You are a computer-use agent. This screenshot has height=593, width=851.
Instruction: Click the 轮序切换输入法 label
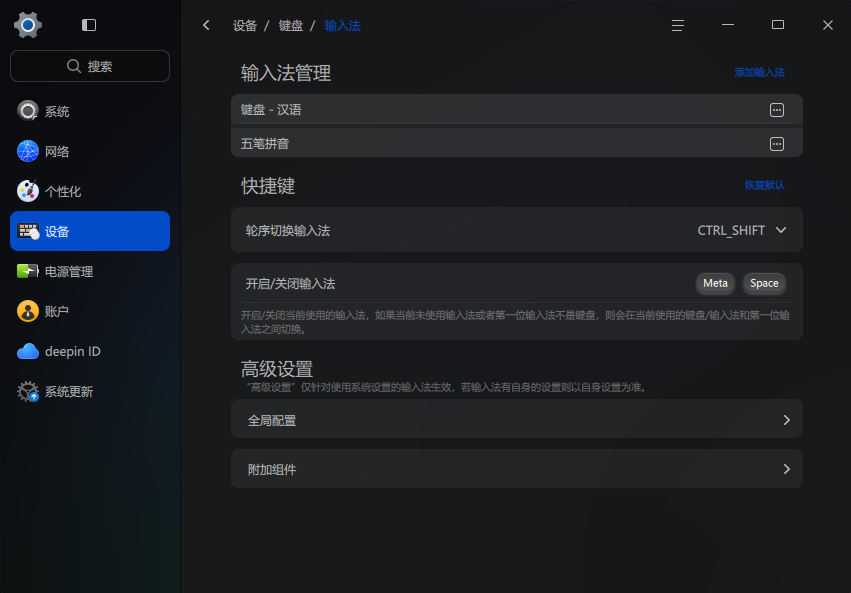pos(288,231)
